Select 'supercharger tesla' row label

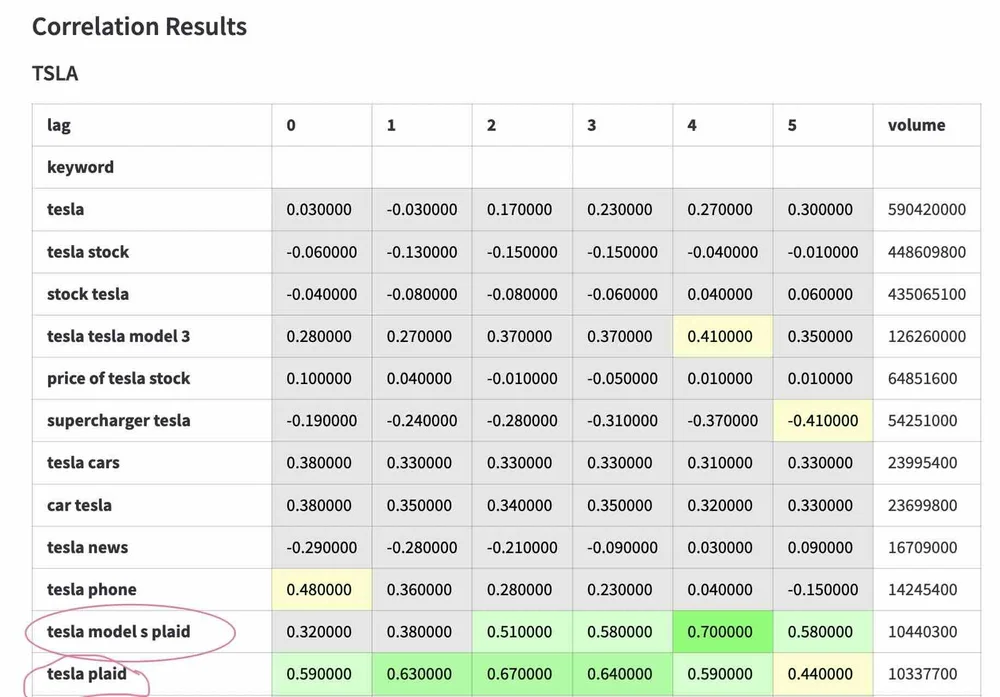(x=152, y=420)
